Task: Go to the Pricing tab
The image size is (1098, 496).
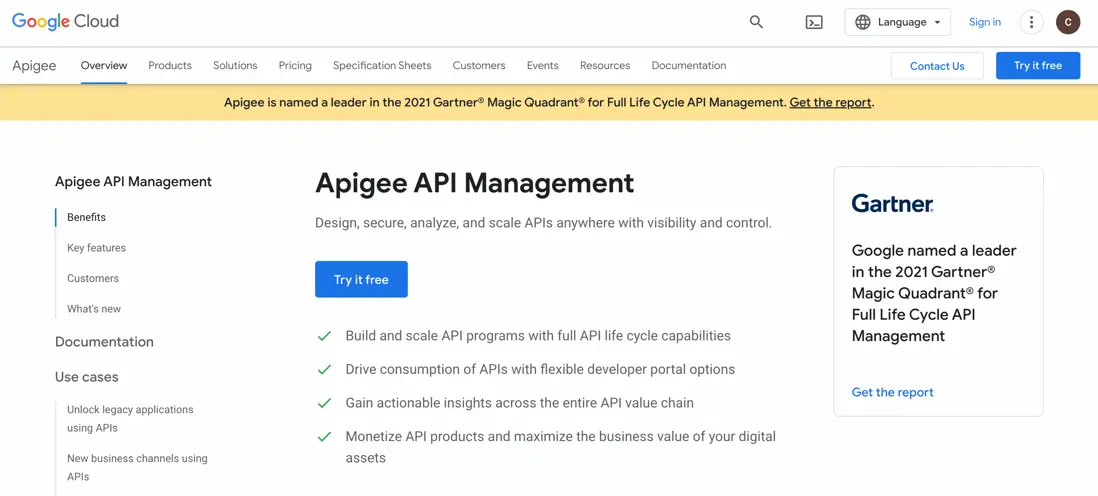Action: 295,66
